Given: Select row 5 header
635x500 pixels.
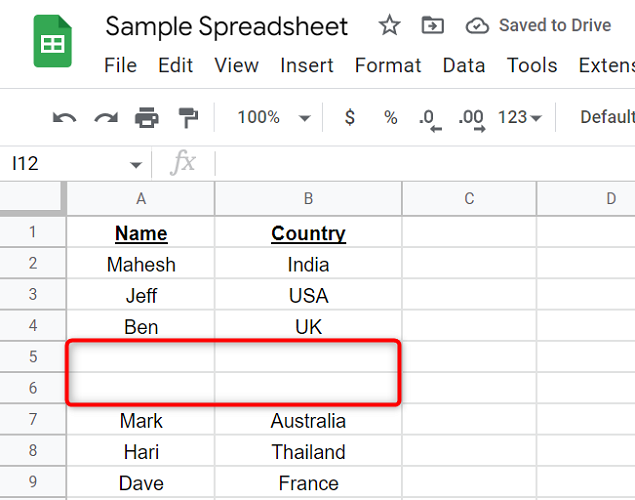Looking at the screenshot, I should pos(32,357).
